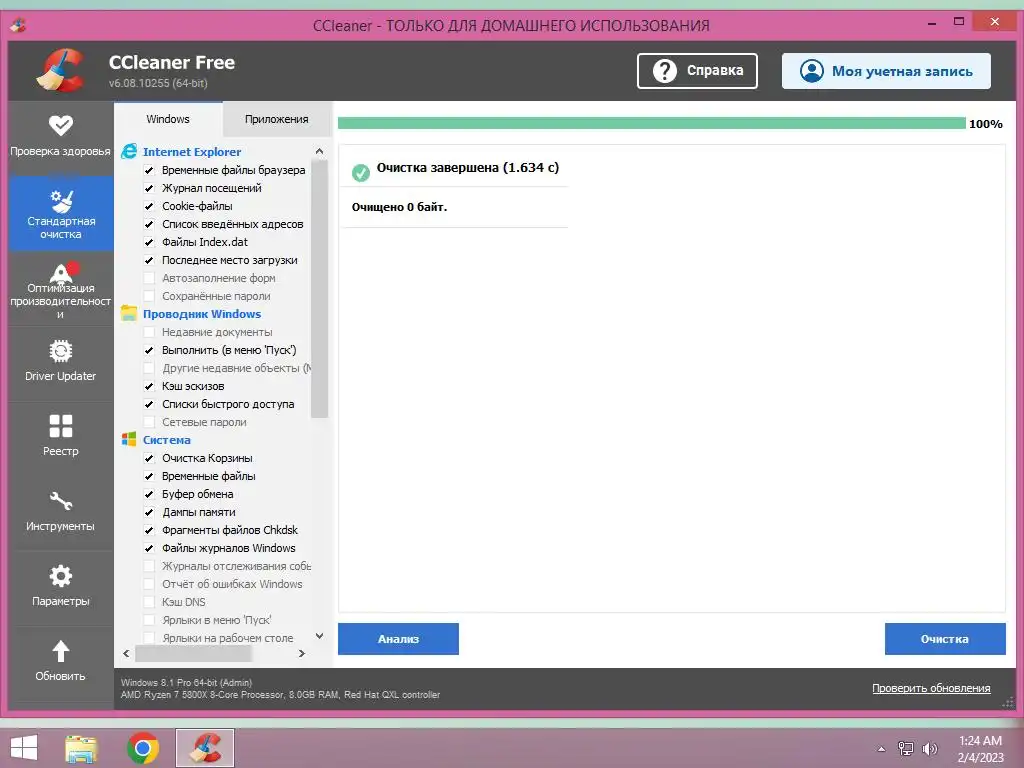Open the network tray icon

(906, 749)
